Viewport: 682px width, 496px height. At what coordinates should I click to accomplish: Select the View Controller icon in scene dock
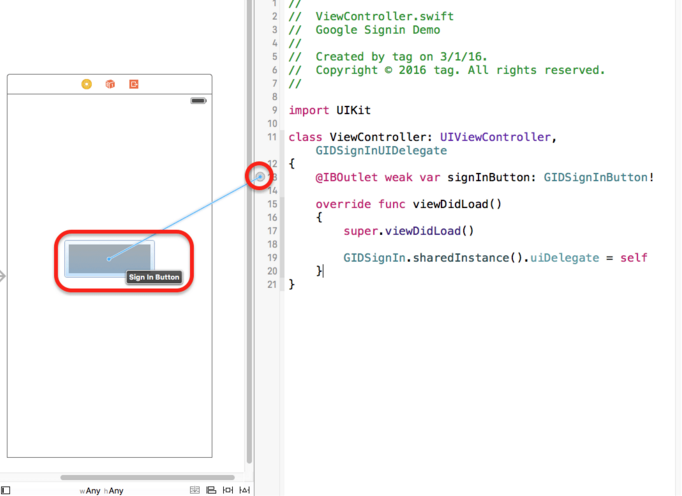point(87,84)
